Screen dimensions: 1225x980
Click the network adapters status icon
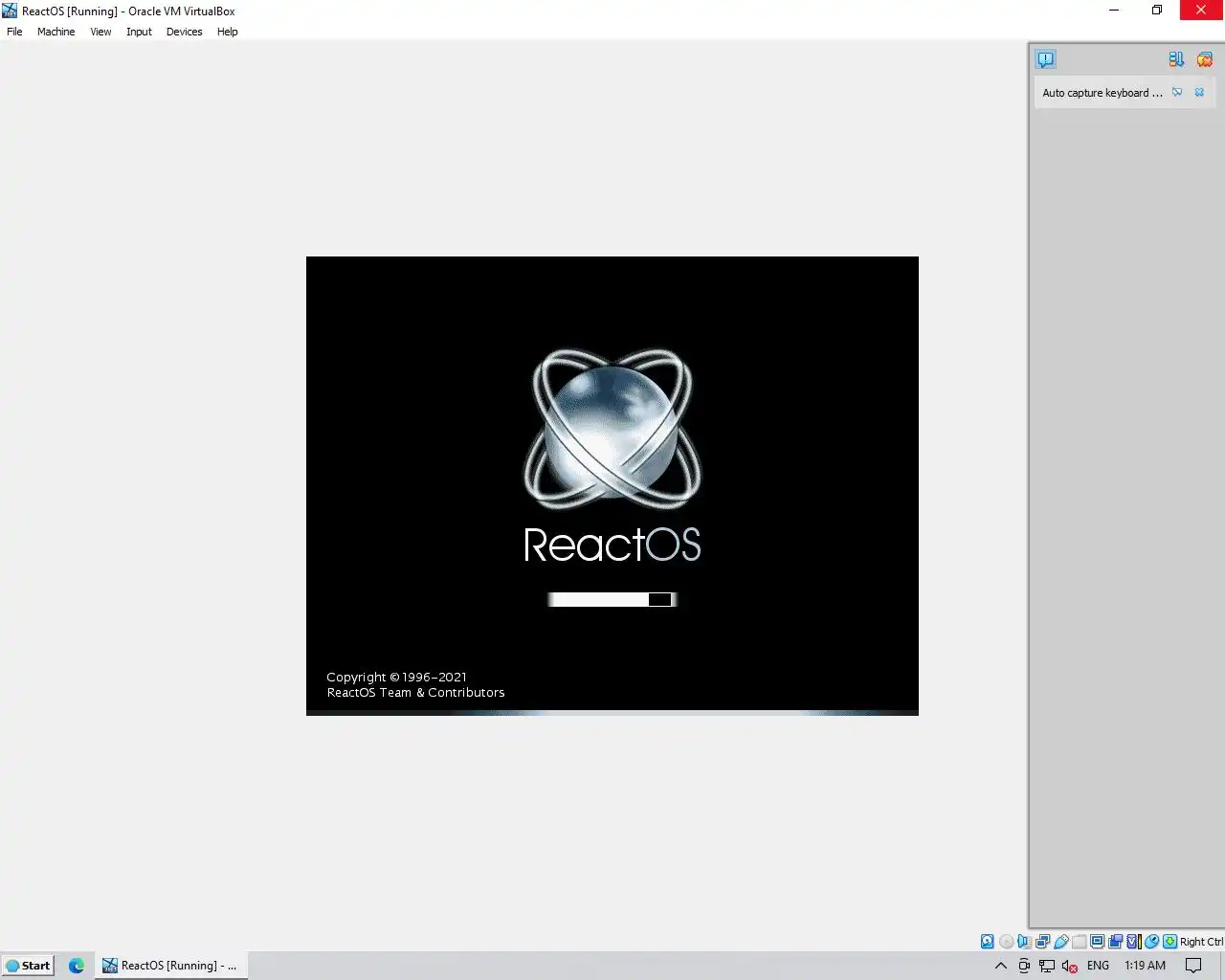[x=1043, y=942]
